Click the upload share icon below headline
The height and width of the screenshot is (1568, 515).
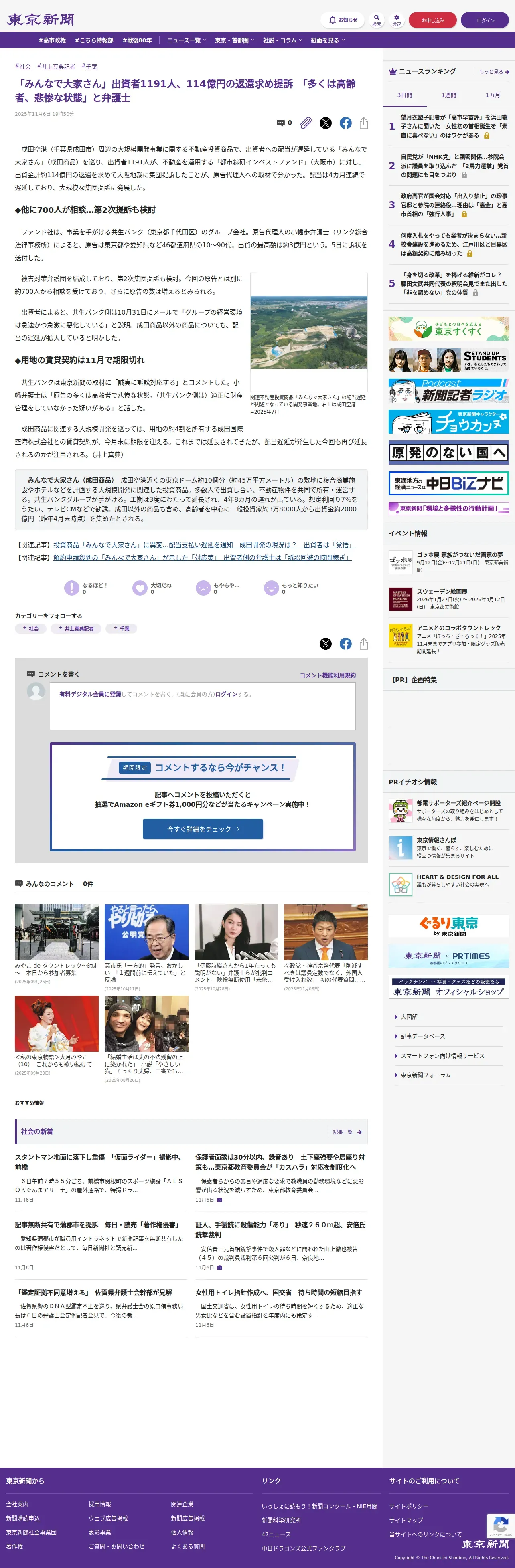pyautogui.click(x=364, y=123)
